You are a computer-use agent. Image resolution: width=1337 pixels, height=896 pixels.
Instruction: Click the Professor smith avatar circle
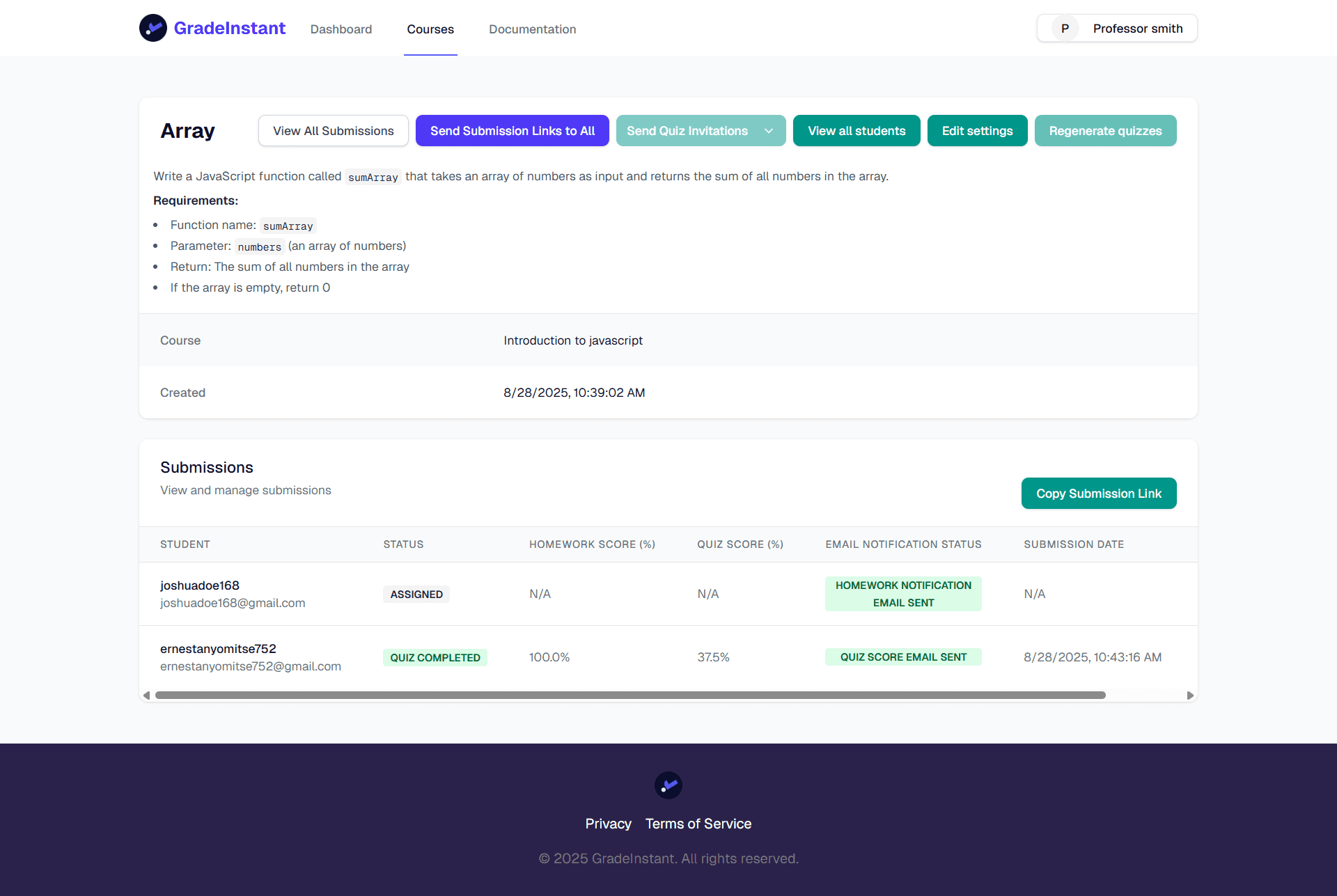coord(1065,29)
